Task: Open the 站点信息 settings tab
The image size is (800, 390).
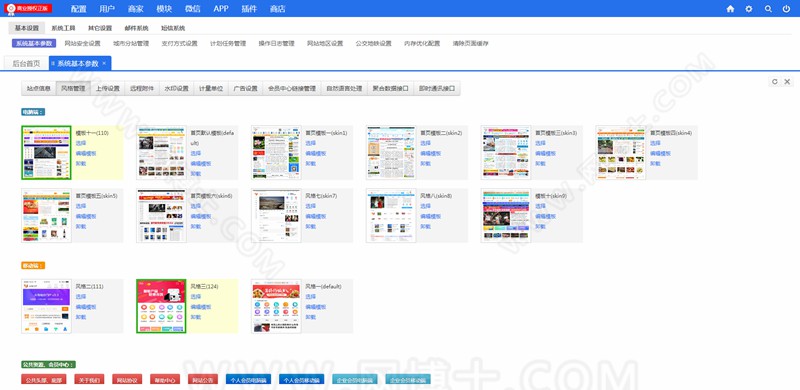Action: 38,88
